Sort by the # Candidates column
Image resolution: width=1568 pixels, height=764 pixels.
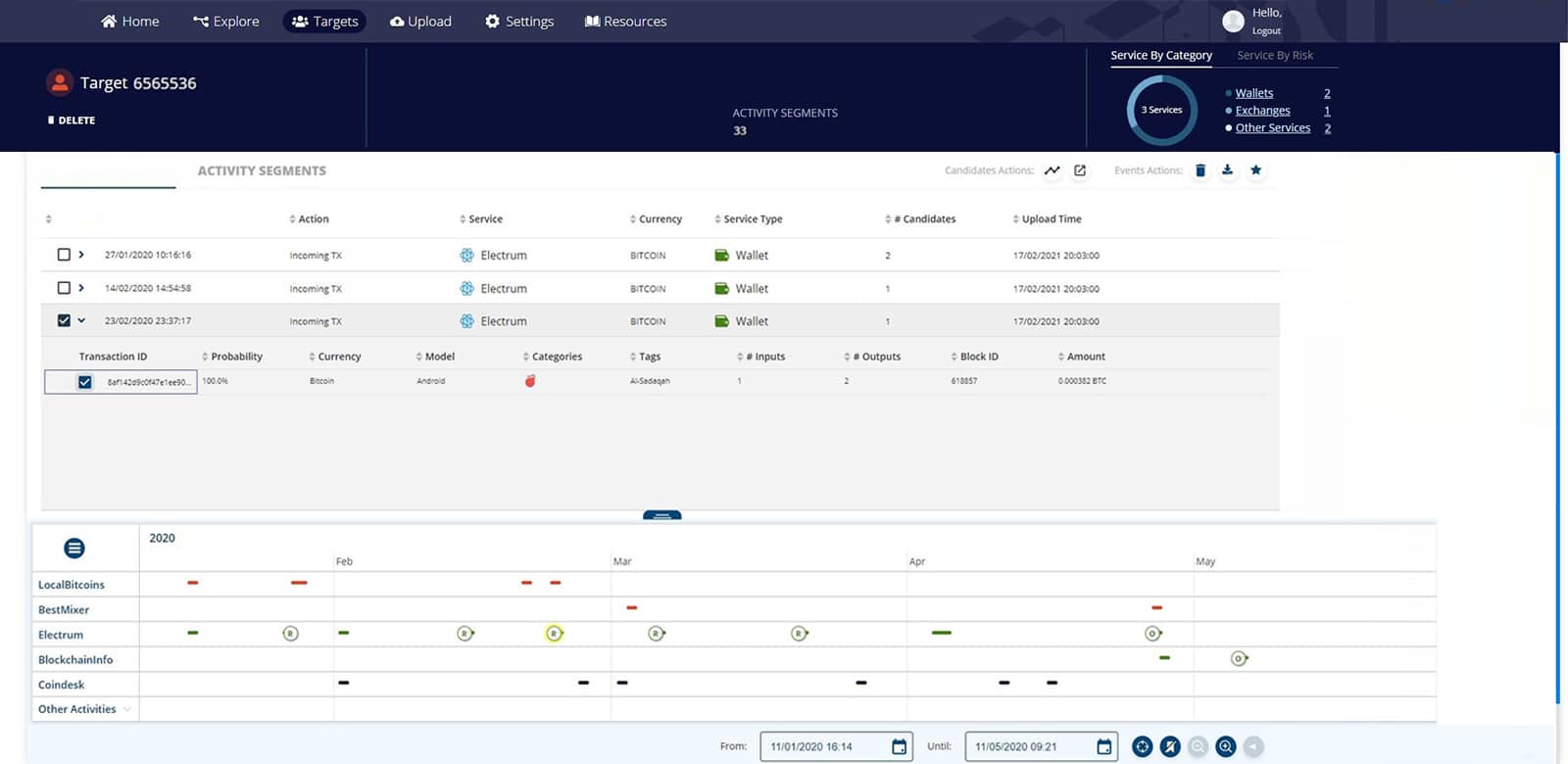[x=920, y=219]
